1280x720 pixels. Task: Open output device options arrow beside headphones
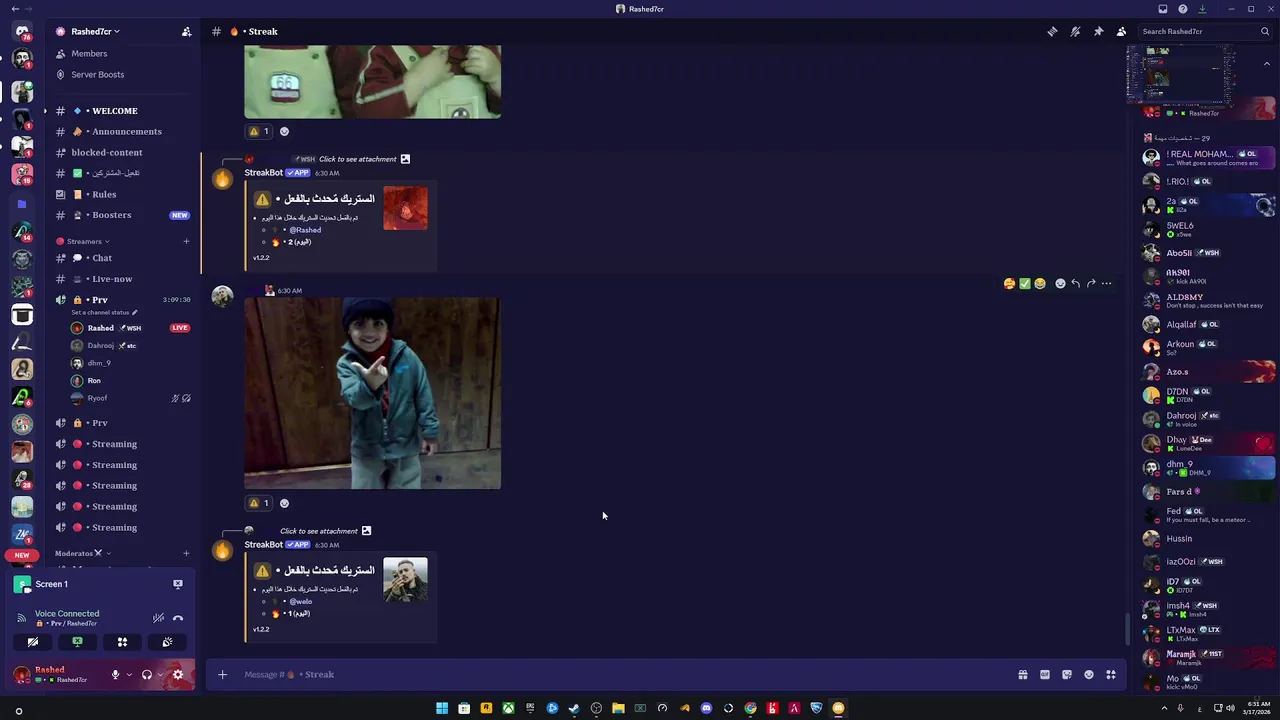tap(160, 675)
